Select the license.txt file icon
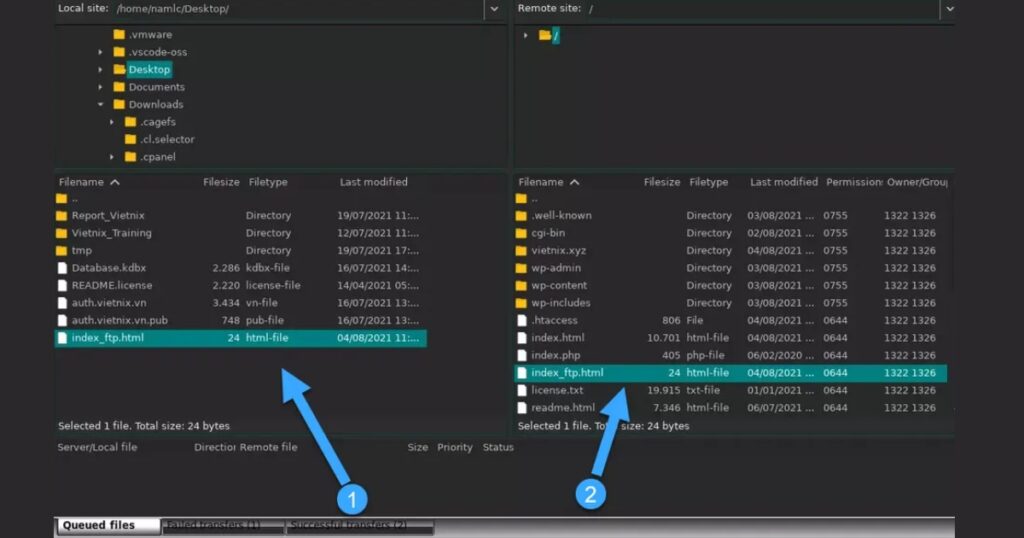Viewport: 1024px width, 538px height. [522, 390]
